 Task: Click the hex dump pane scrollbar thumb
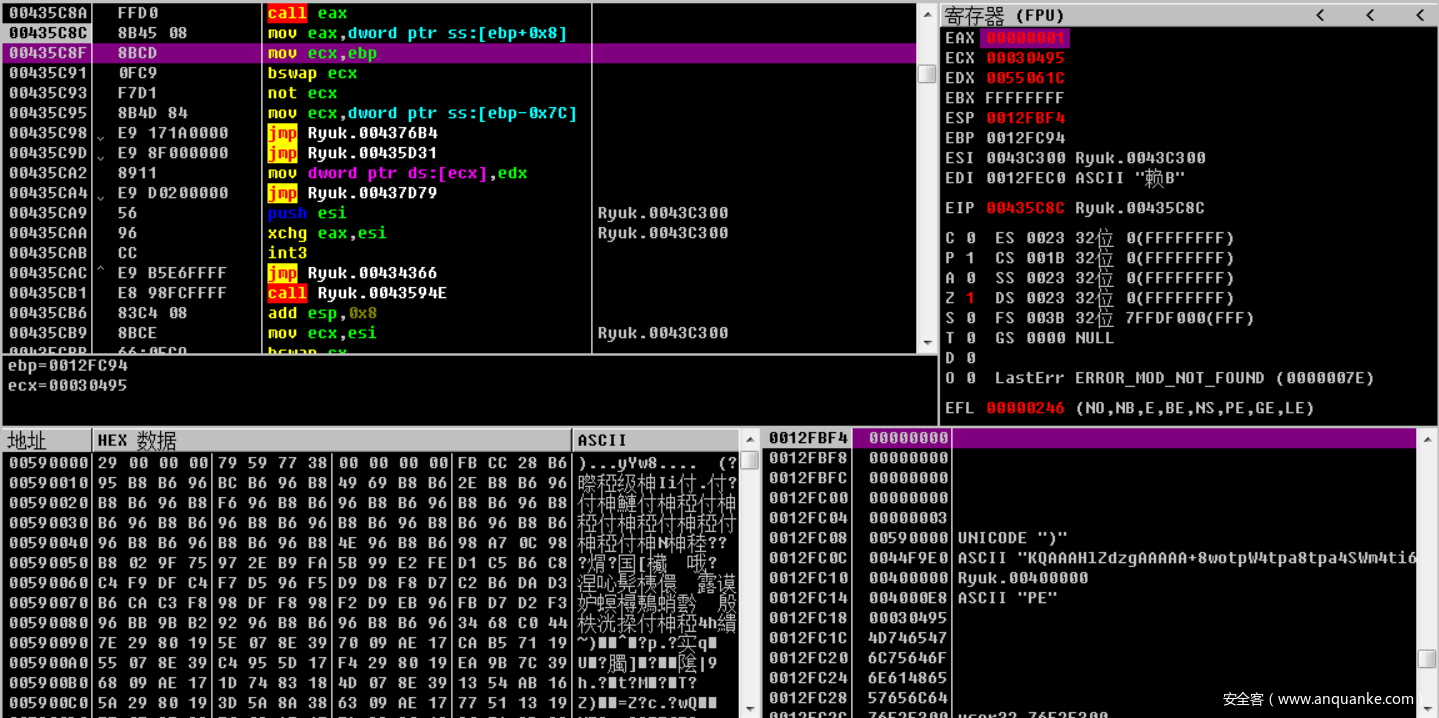click(749, 460)
